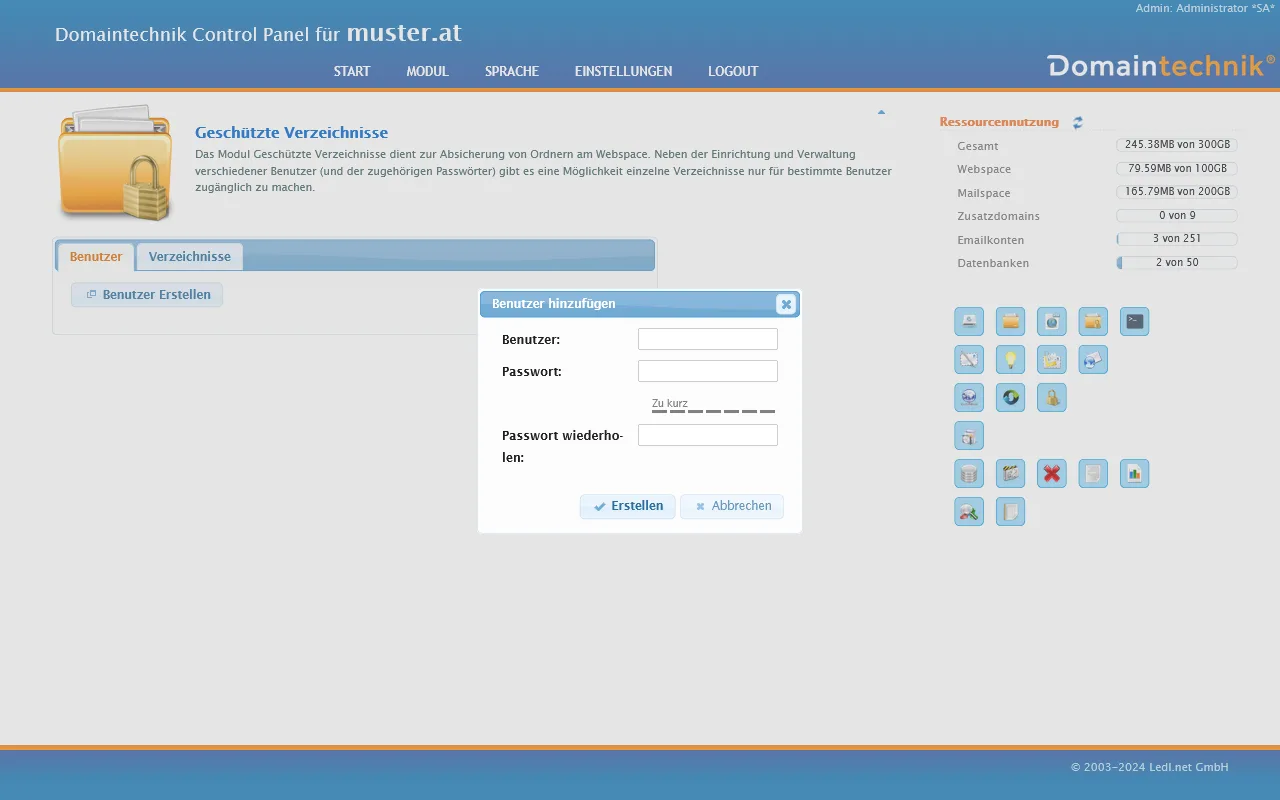Open the SPRACHE menu
The height and width of the screenshot is (800, 1280).
coord(512,71)
